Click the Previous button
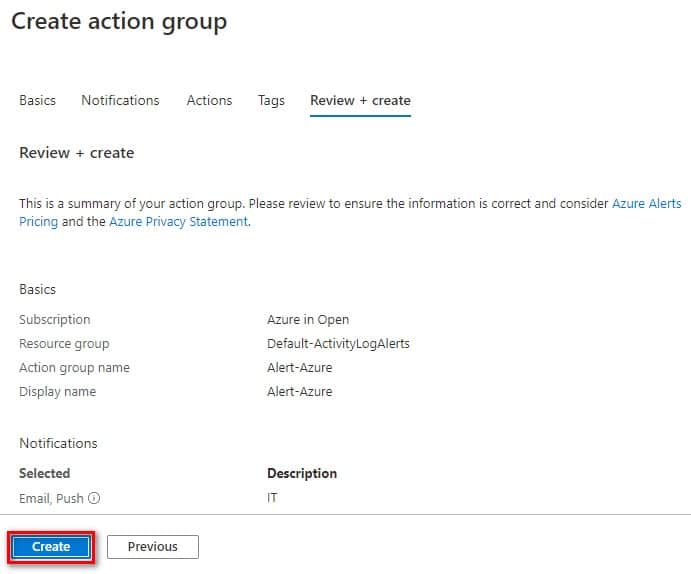 coord(152,547)
